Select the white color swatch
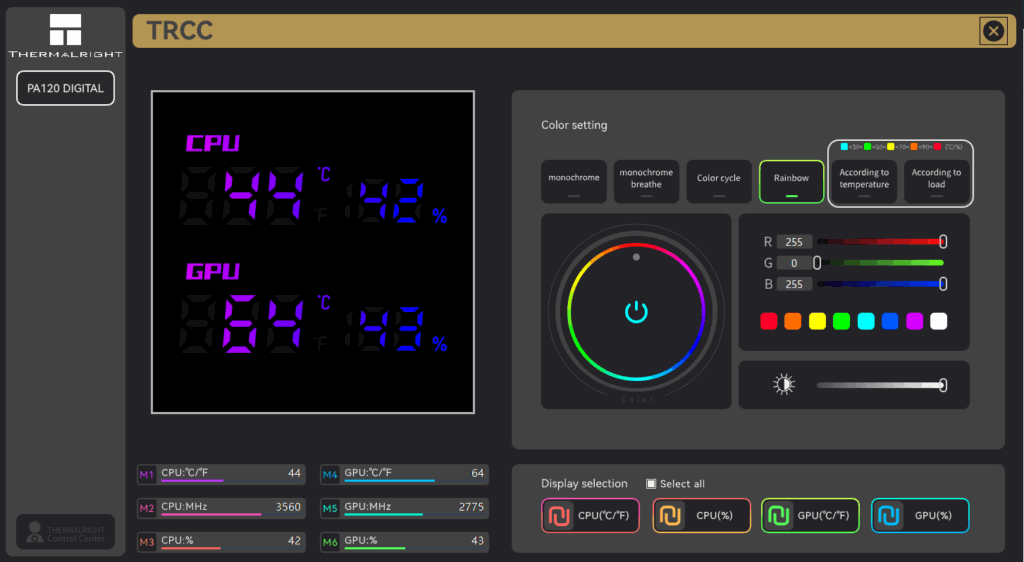1024x562 pixels. click(x=938, y=321)
